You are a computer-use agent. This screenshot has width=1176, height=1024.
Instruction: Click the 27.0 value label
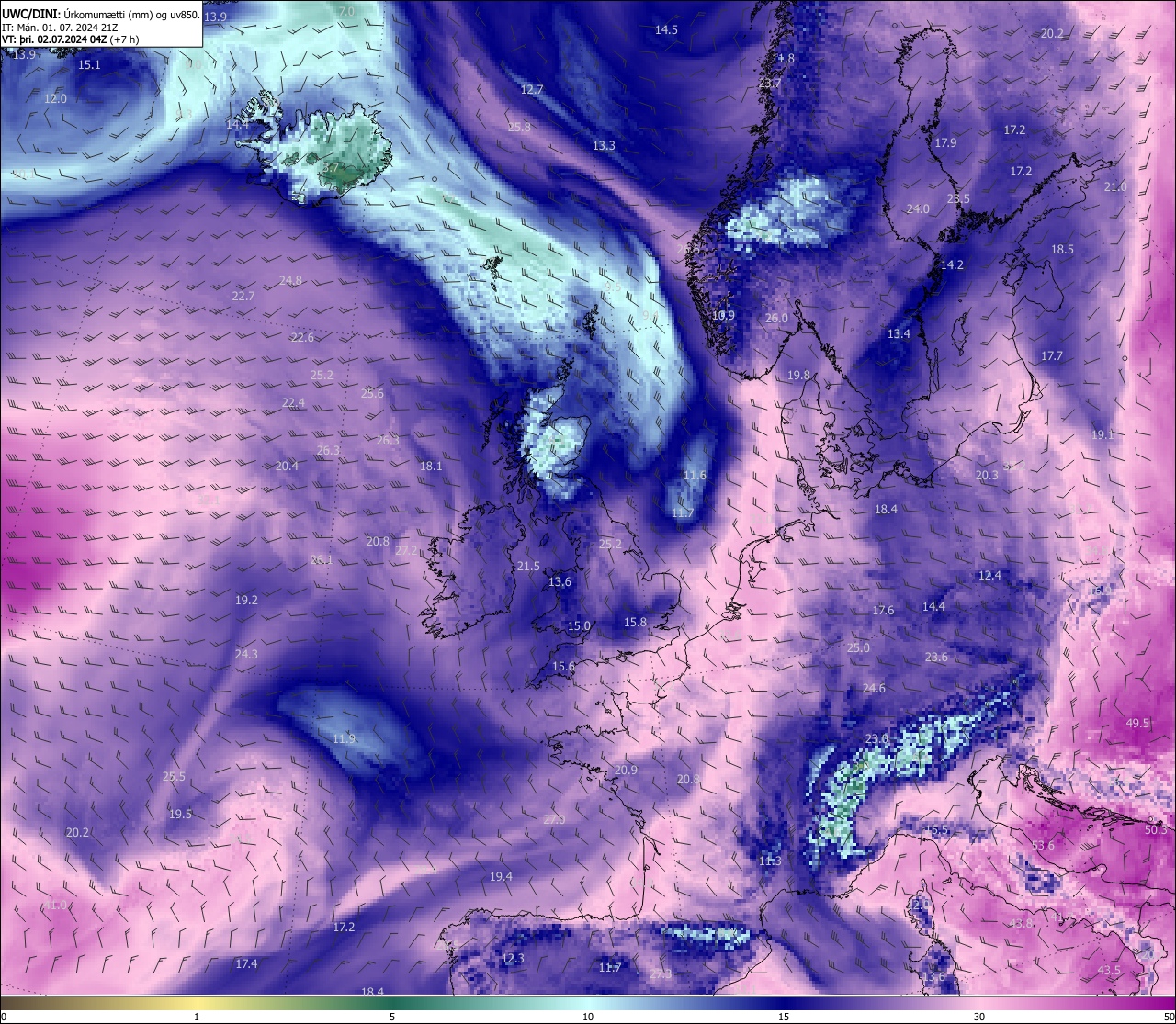[x=554, y=819]
